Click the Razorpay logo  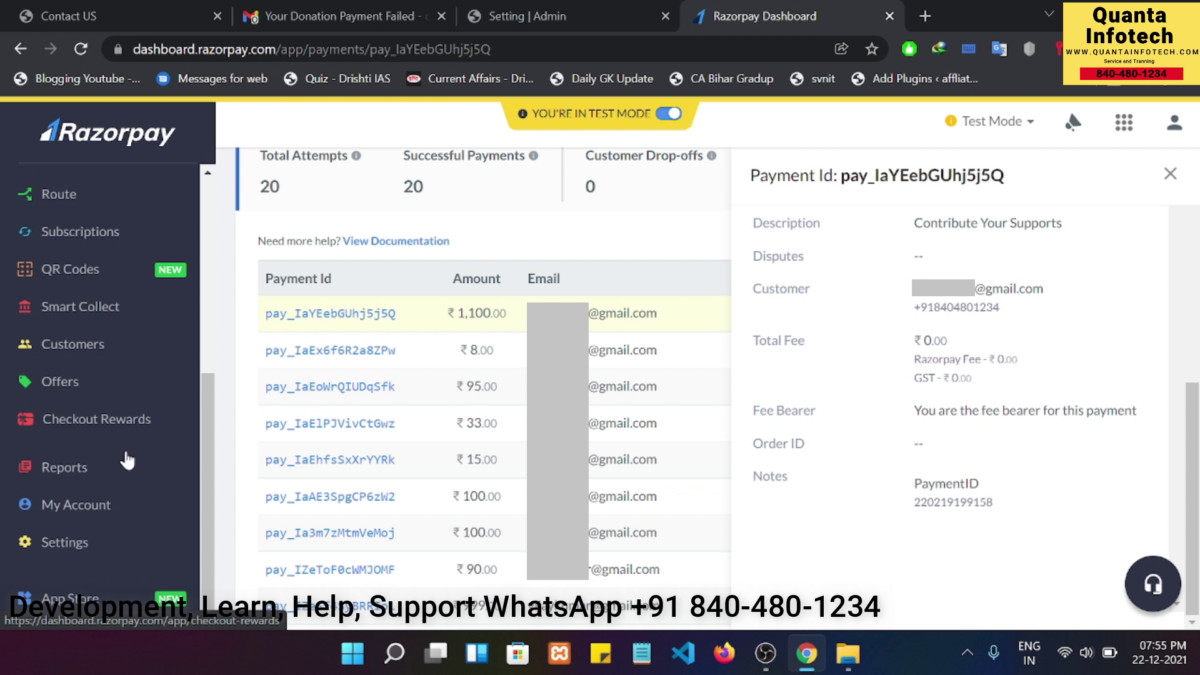[x=107, y=132]
